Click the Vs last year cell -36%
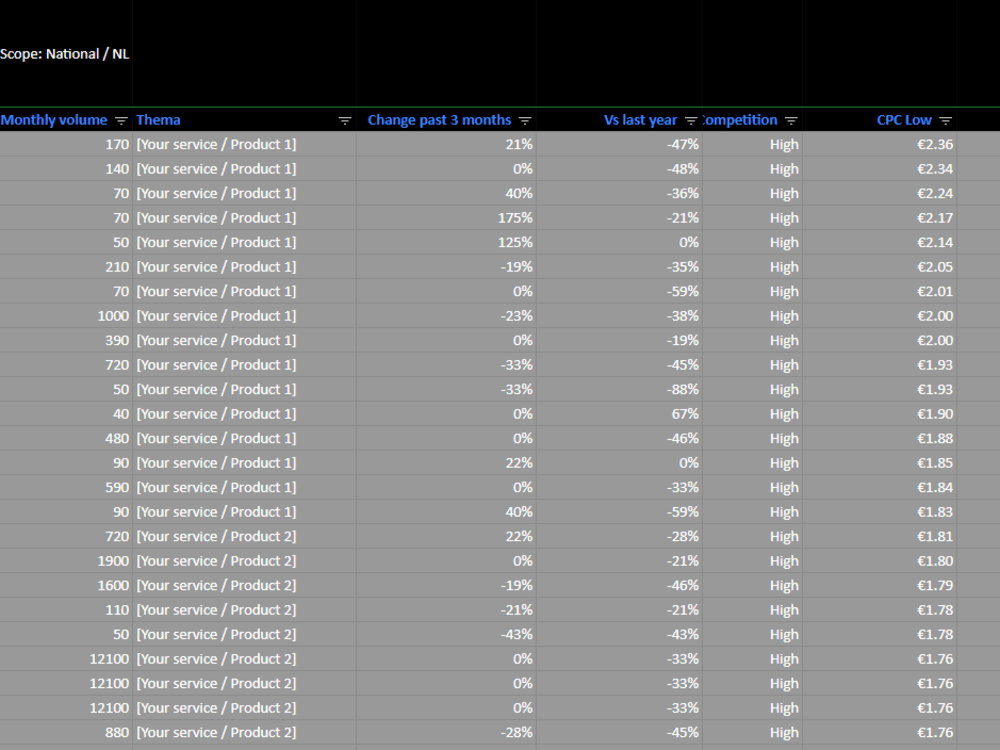The height and width of the screenshot is (750, 1000). point(619,193)
